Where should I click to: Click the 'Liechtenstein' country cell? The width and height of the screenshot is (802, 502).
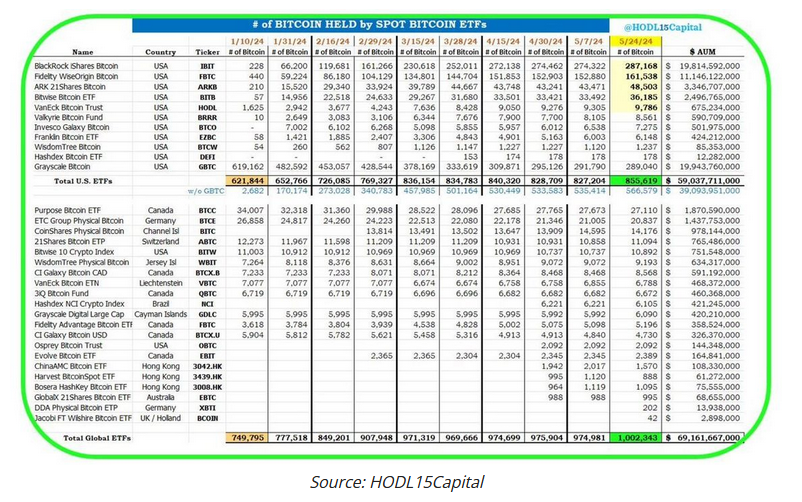pyautogui.click(x=161, y=283)
